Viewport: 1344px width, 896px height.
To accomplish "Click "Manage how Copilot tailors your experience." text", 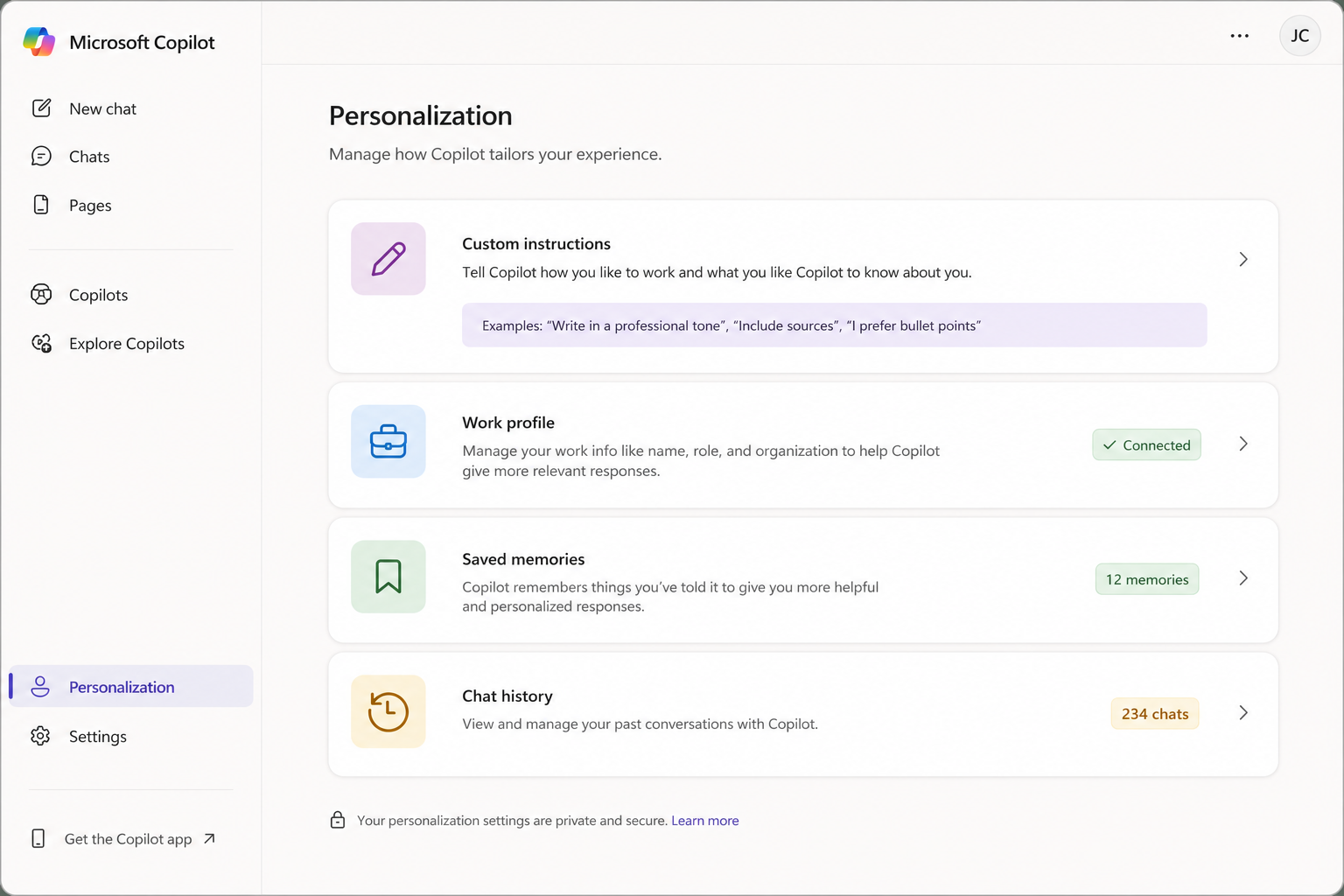I will [495, 154].
